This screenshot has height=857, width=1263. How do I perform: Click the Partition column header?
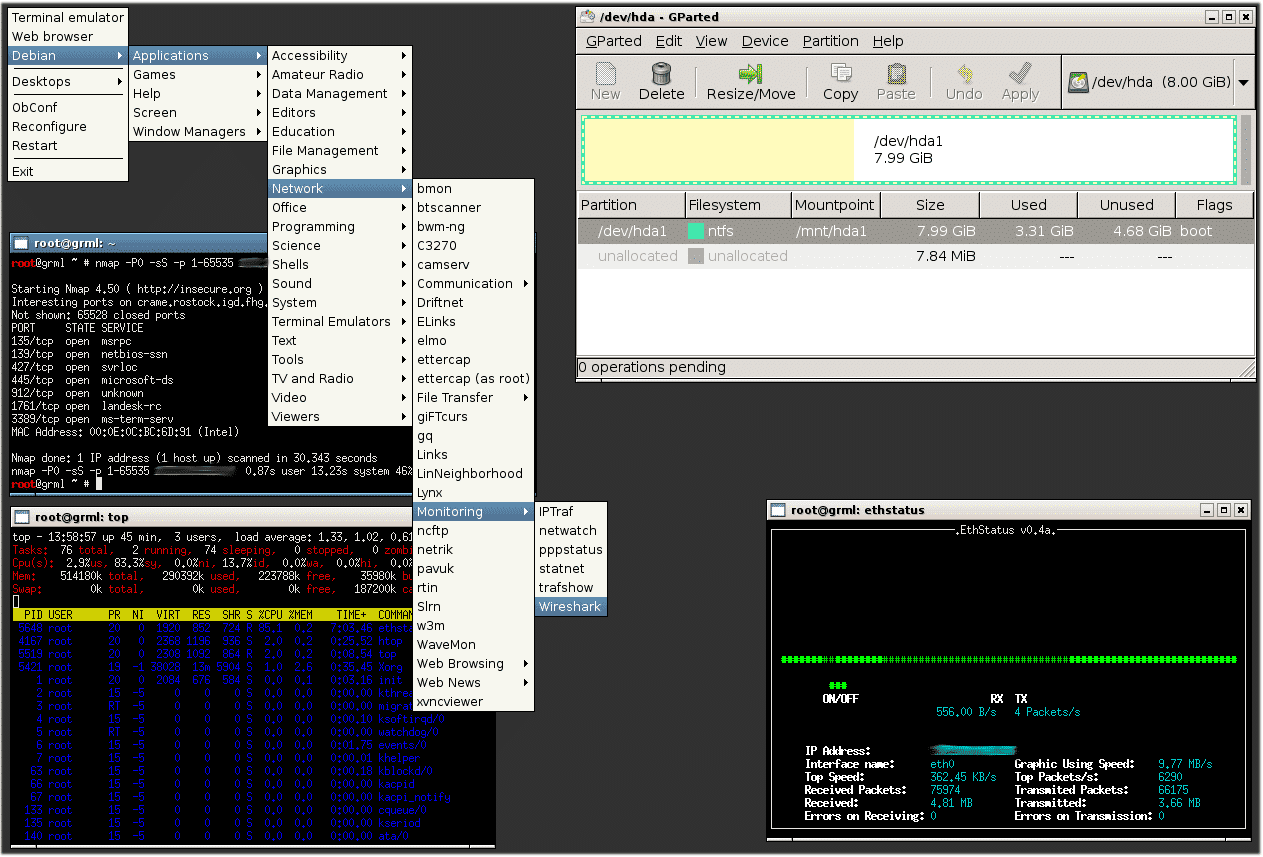(x=631, y=205)
